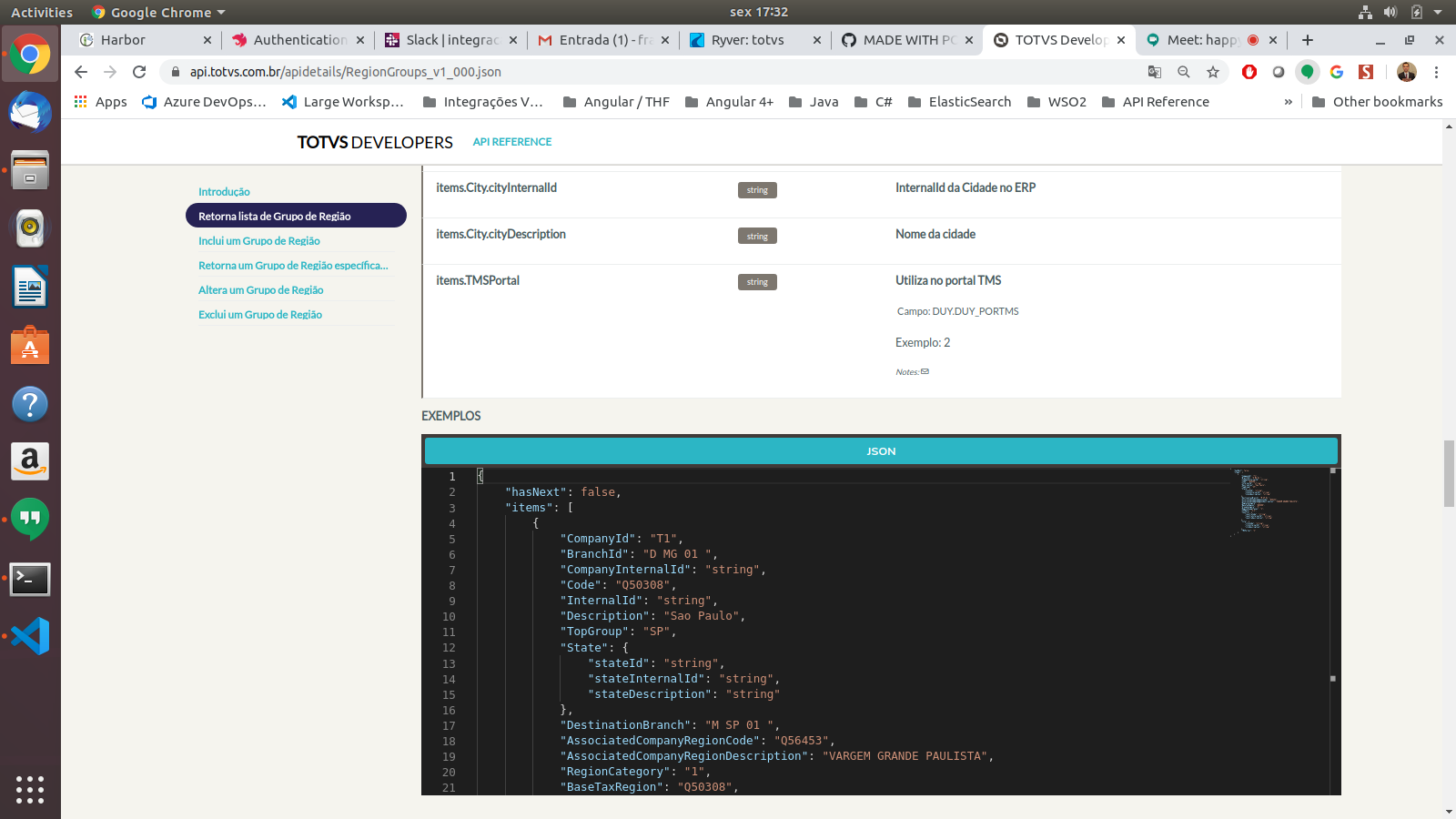Bookmark this page with the star icon
The height and width of the screenshot is (819, 1456).
[1213, 72]
